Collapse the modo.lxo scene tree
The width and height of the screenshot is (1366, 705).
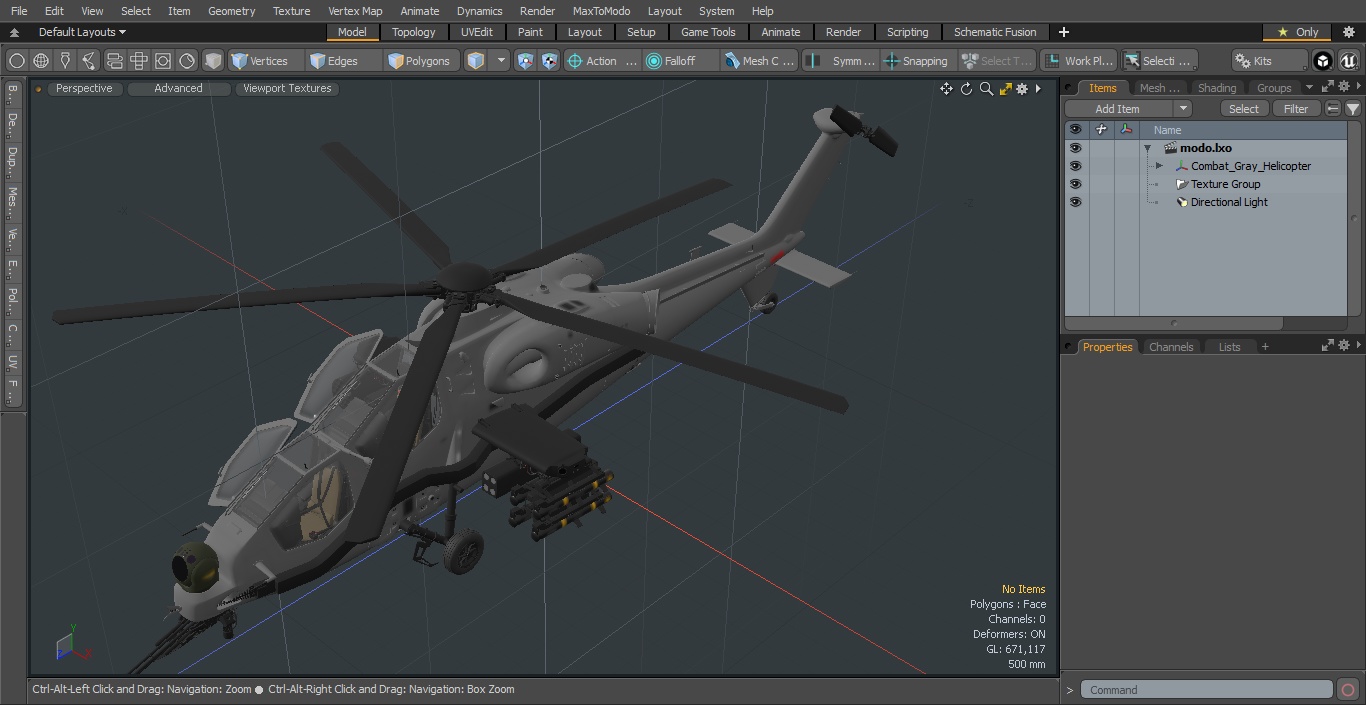coord(1148,148)
